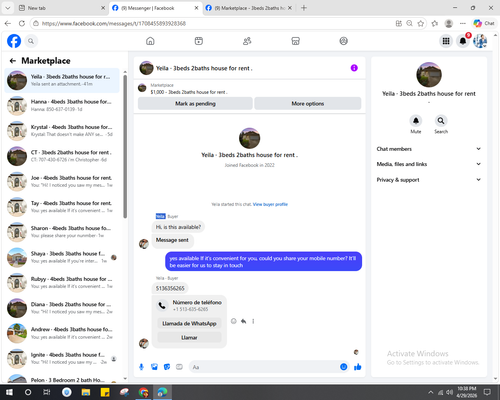Bookmark this page with the star icon

(x=421, y=23)
